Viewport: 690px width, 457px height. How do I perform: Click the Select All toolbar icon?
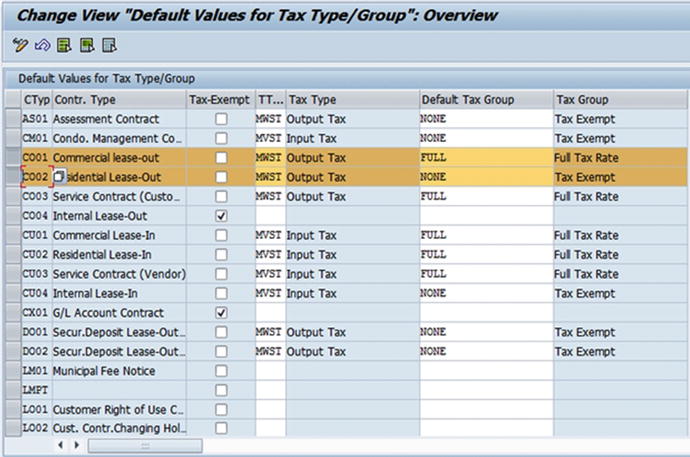pos(64,45)
